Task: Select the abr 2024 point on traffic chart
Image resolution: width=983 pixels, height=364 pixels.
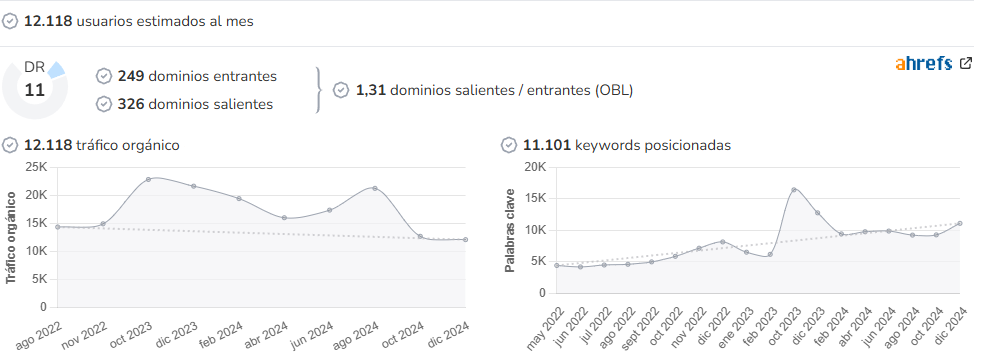Action: click(x=284, y=218)
